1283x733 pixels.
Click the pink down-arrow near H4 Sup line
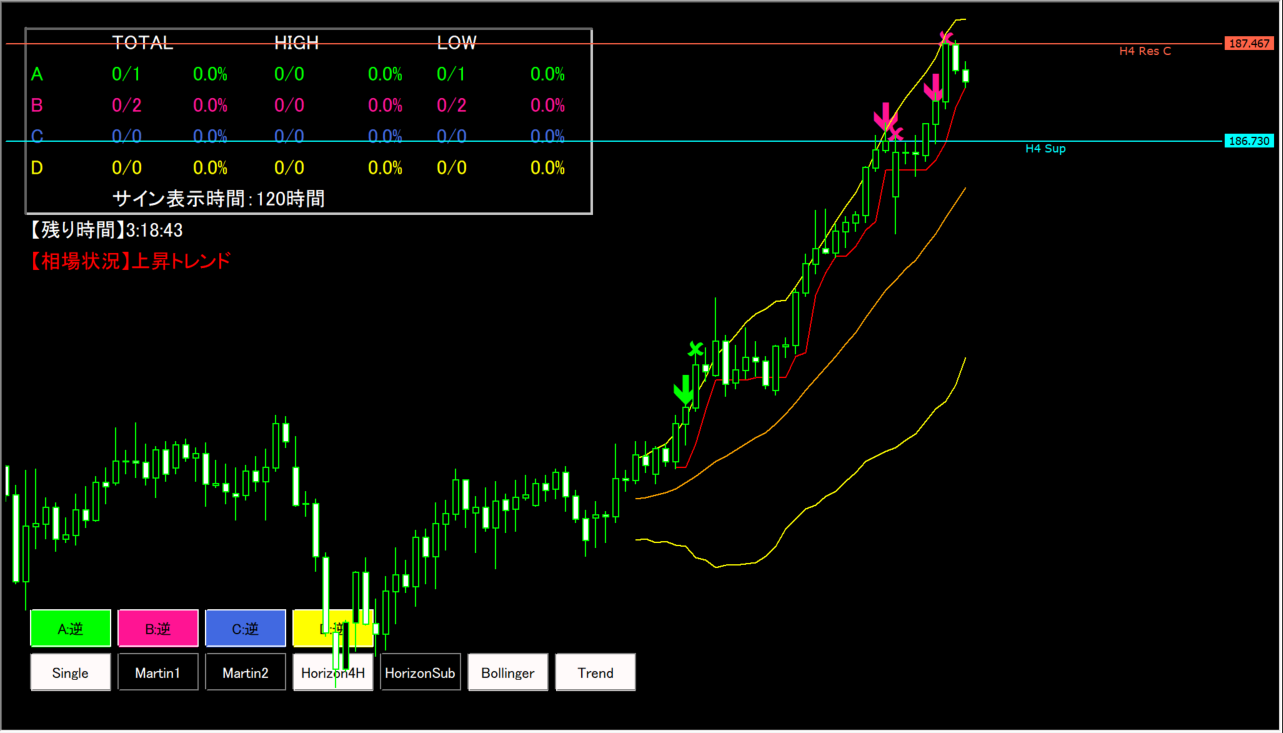tap(883, 117)
